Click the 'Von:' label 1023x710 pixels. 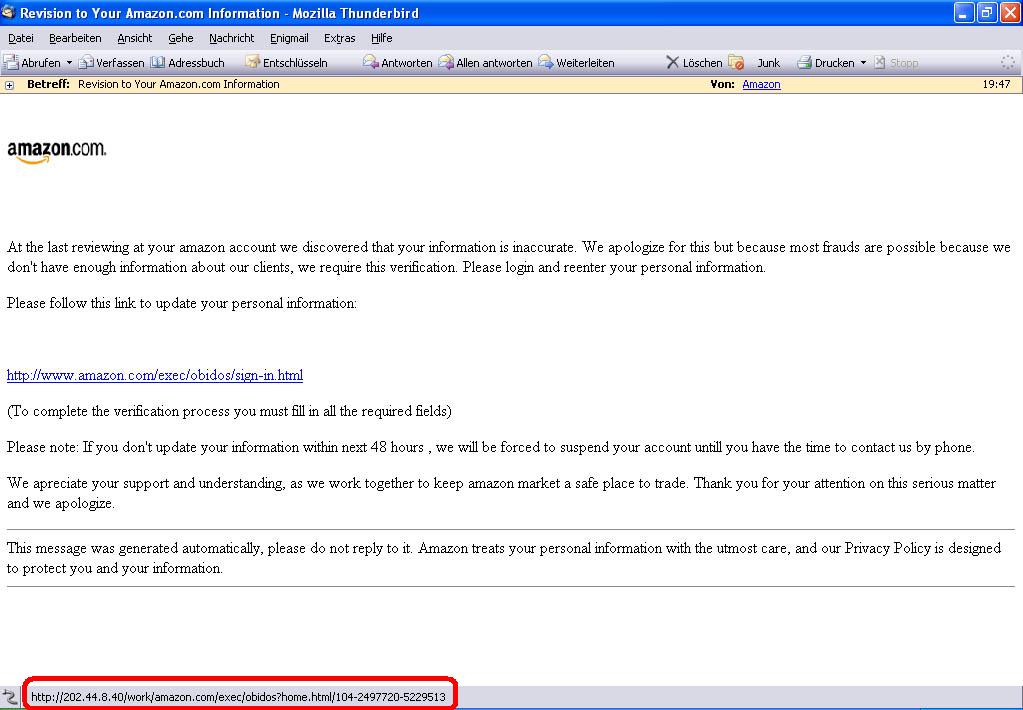(723, 84)
